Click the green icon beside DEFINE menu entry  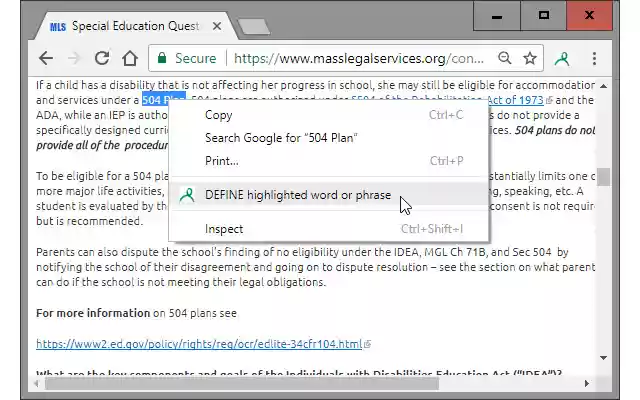187,195
